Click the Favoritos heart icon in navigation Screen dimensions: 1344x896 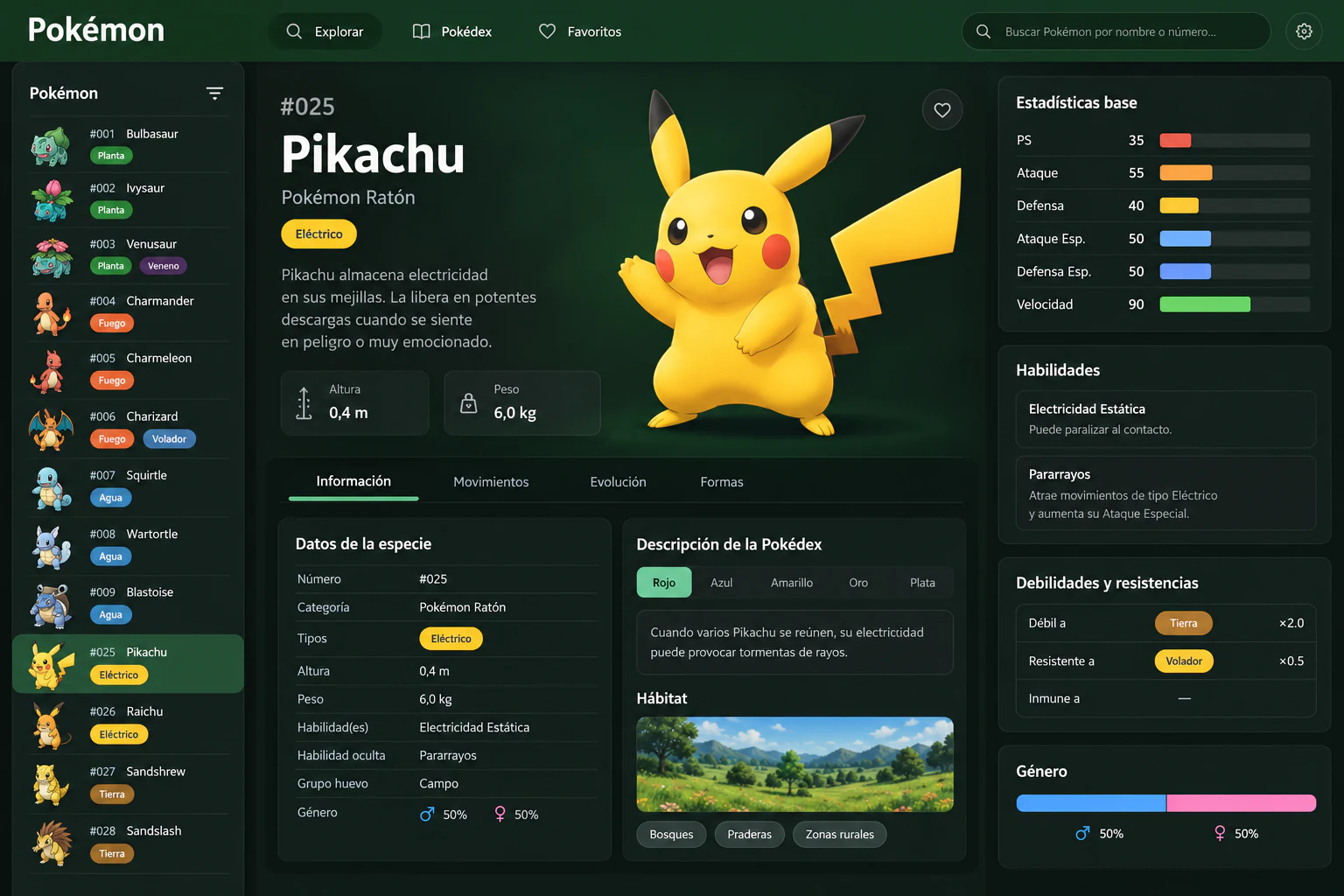pos(547,31)
